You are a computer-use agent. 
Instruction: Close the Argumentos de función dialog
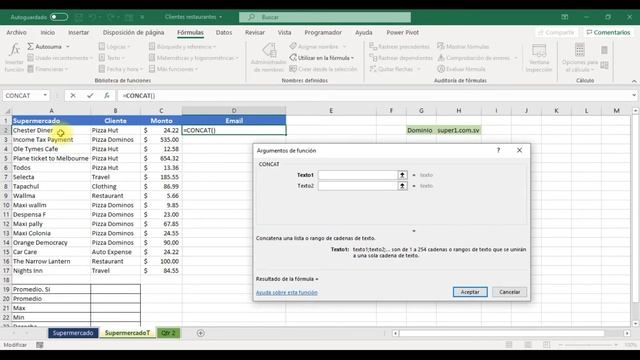(x=519, y=150)
